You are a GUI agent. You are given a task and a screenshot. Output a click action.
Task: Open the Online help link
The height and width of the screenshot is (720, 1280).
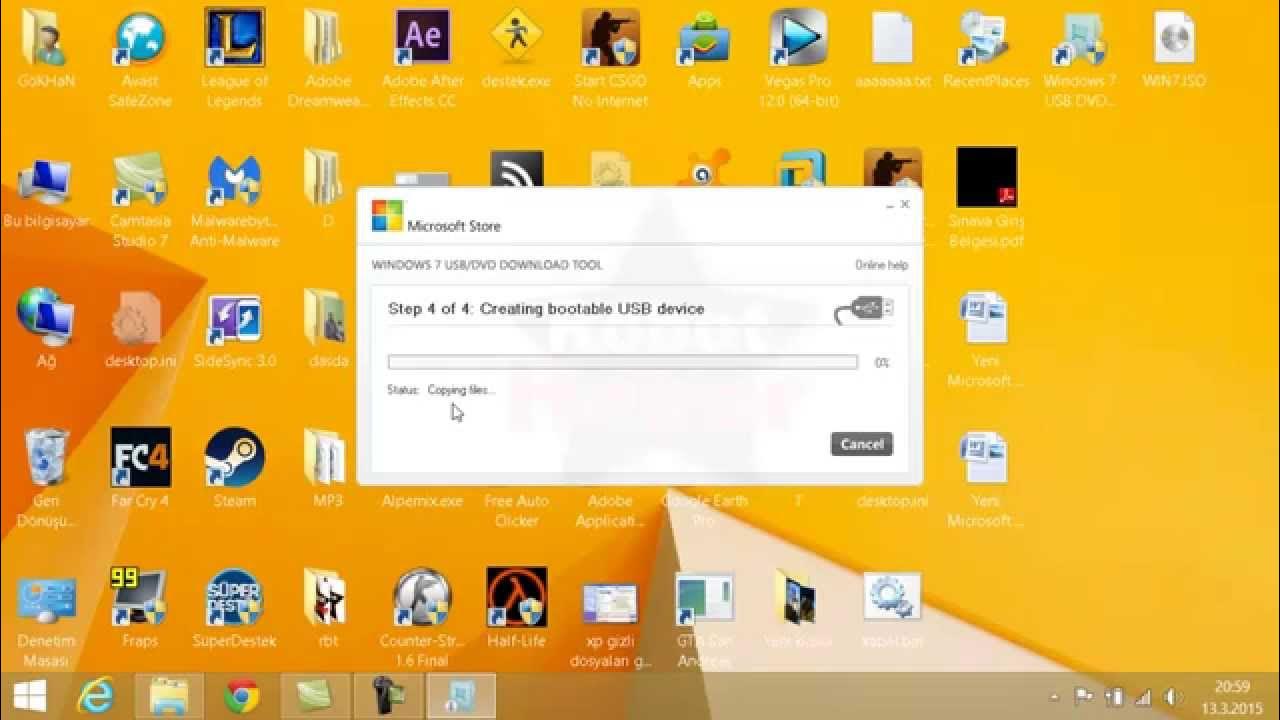881,265
